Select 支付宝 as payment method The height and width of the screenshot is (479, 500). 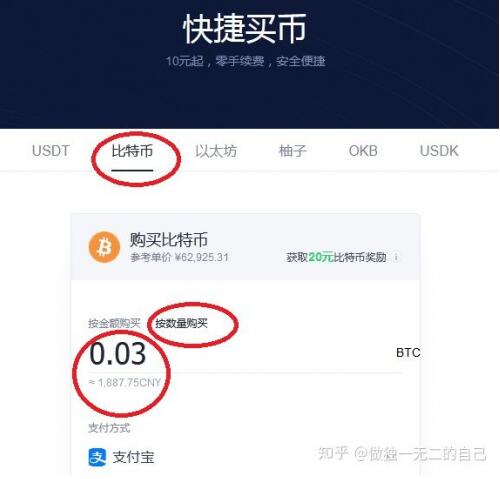click(x=121, y=457)
